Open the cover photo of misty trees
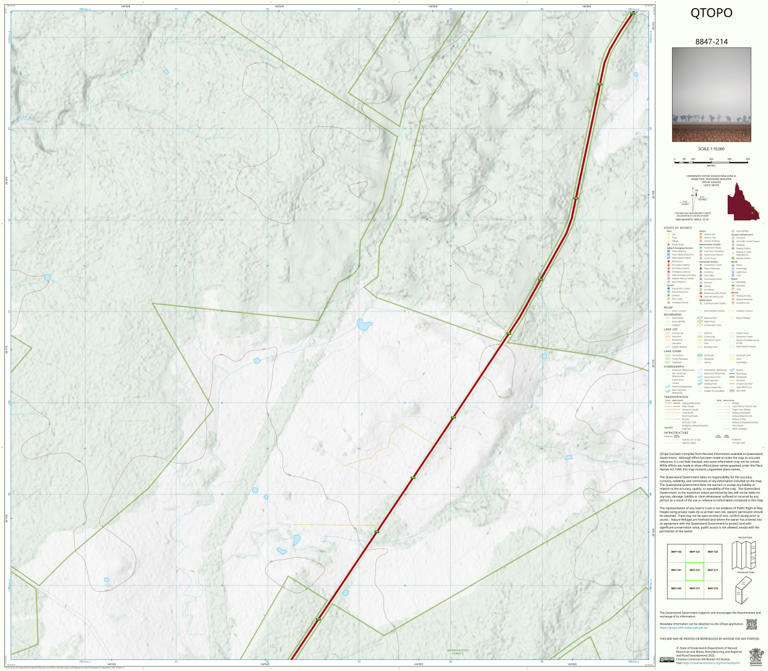 [711, 95]
